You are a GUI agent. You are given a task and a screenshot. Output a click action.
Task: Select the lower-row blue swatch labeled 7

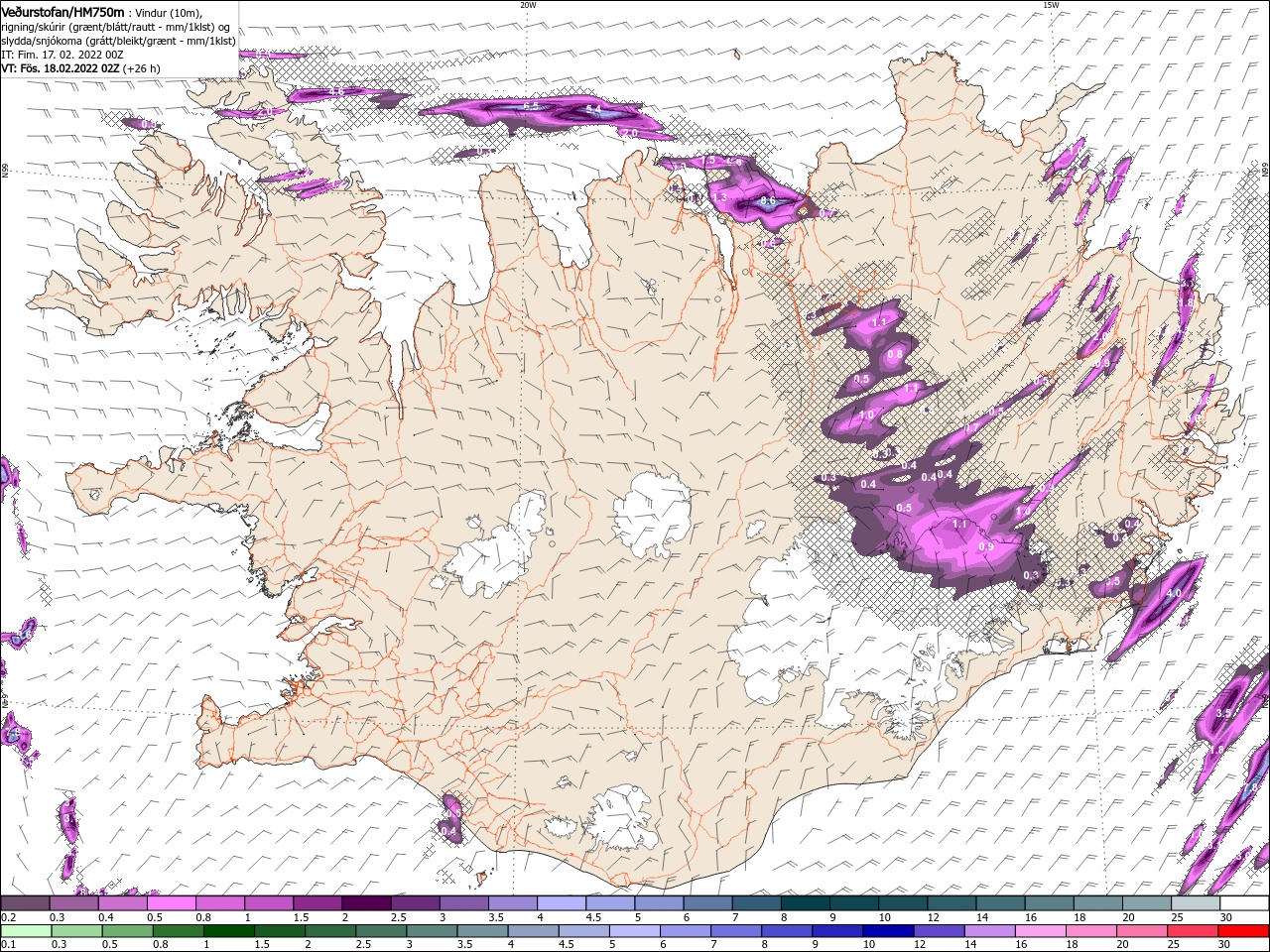point(735,931)
